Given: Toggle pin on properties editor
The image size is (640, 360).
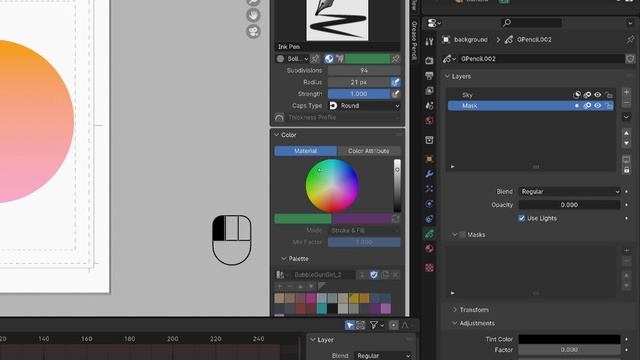Looking at the screenshot, I should point(630,40).
